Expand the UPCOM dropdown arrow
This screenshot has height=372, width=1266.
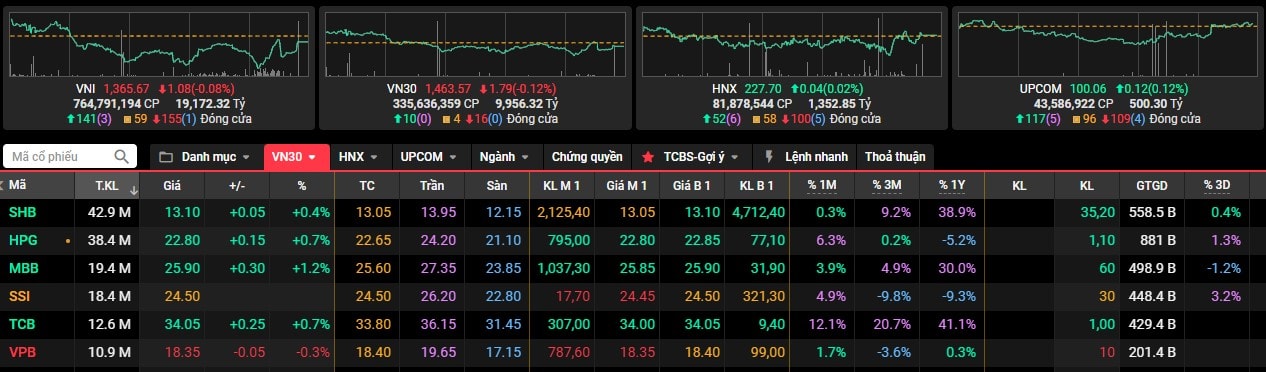coord(452,157)
